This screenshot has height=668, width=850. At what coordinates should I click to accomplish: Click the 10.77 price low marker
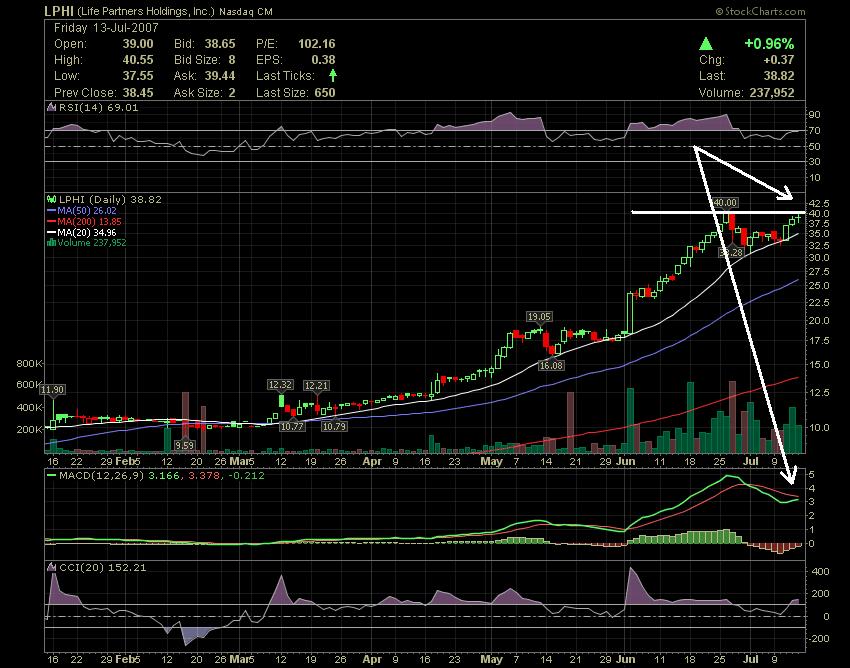click(292, 426)
